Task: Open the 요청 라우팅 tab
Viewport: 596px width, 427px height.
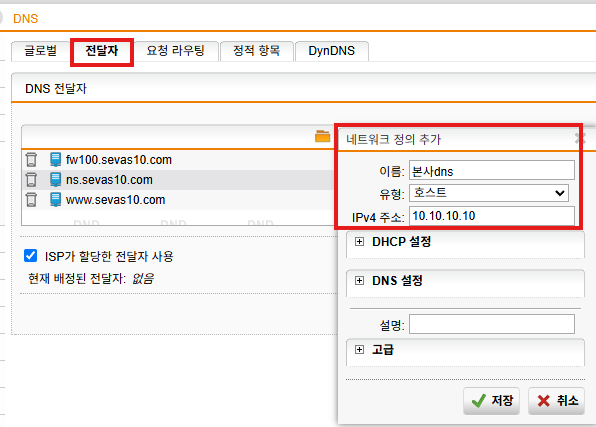Action: (x=176, y=51)
